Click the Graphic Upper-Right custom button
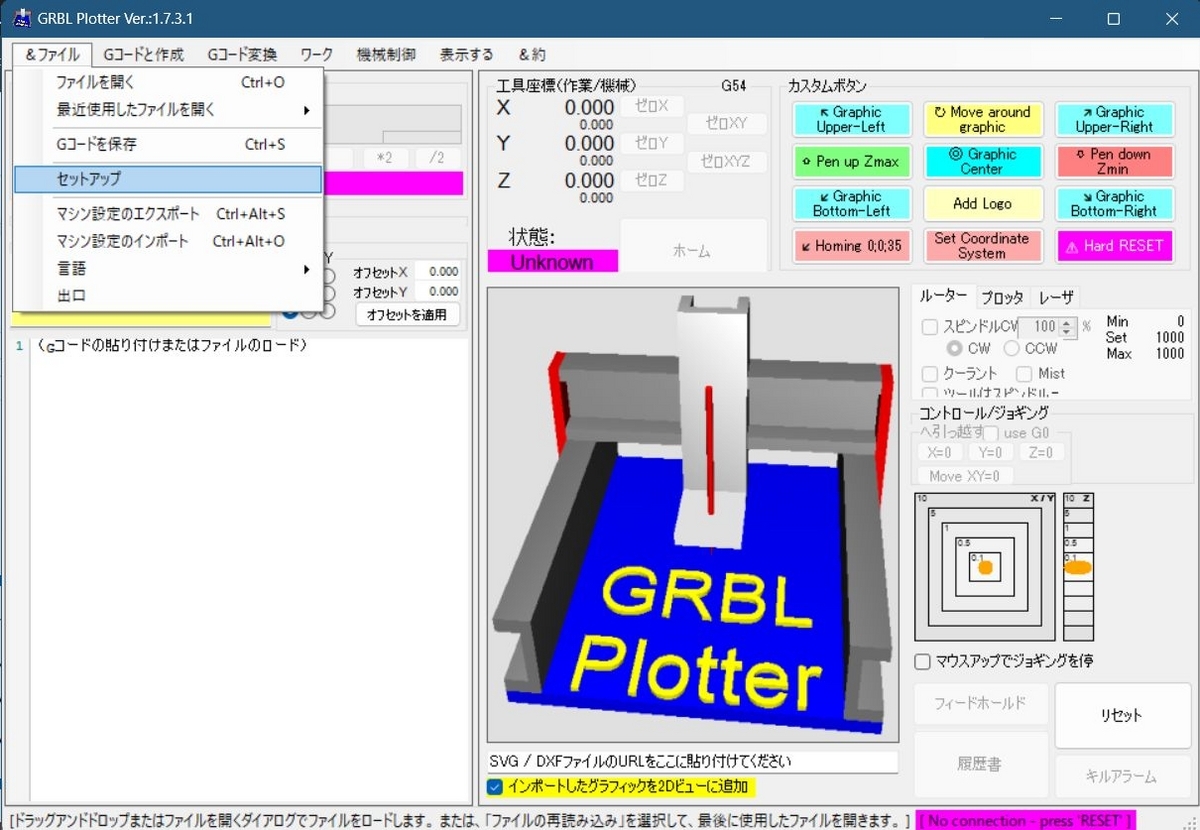 [1114, 119]
